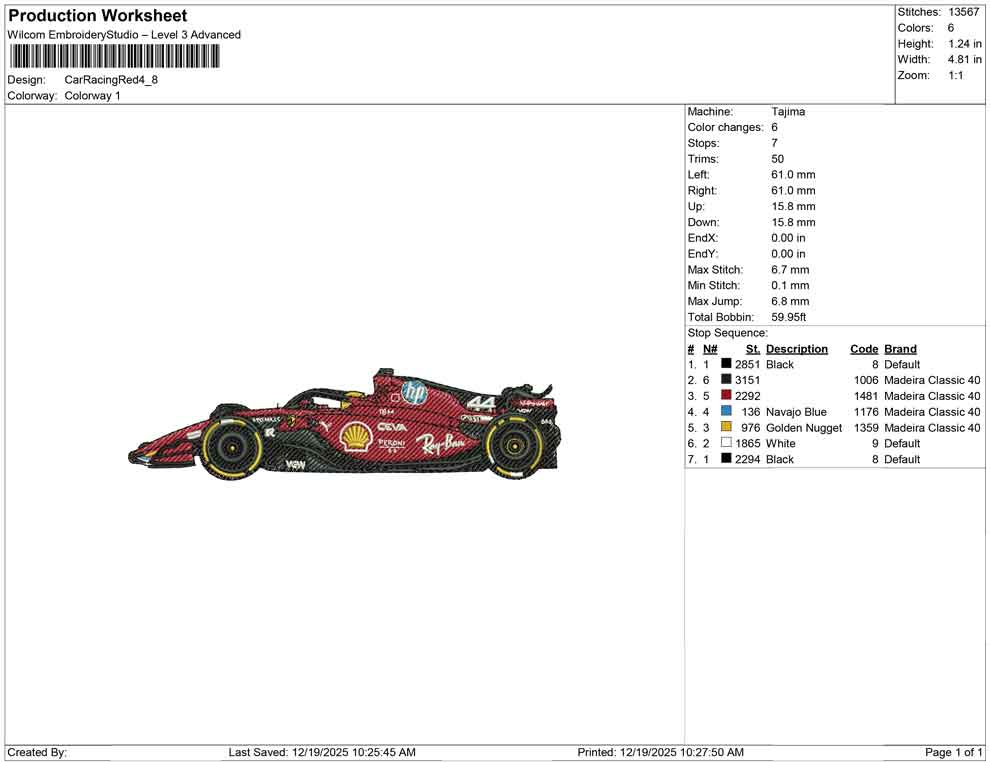Click the Production Worksheet title
Viewport: 990px width, 762px height.
[x=96, y=15]
